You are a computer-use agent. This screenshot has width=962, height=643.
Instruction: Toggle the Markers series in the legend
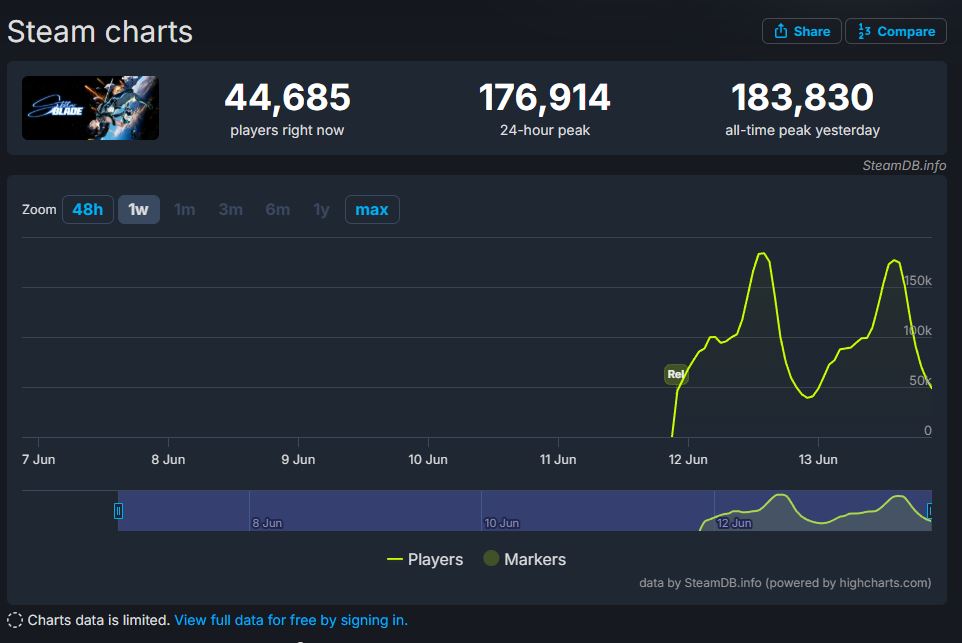pos(525,560)
